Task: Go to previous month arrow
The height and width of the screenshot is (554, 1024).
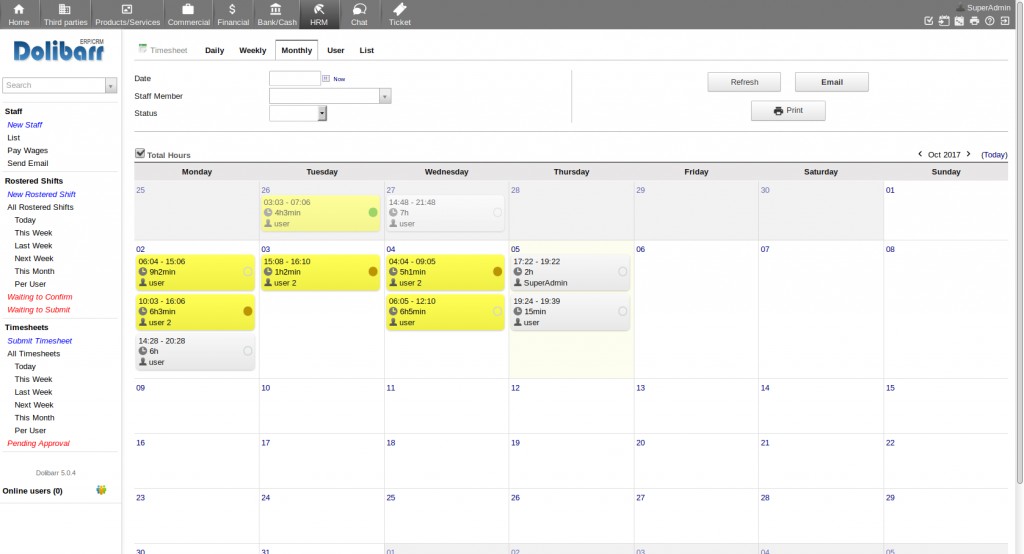Action: pyautogui.click(x=920, y=154)
